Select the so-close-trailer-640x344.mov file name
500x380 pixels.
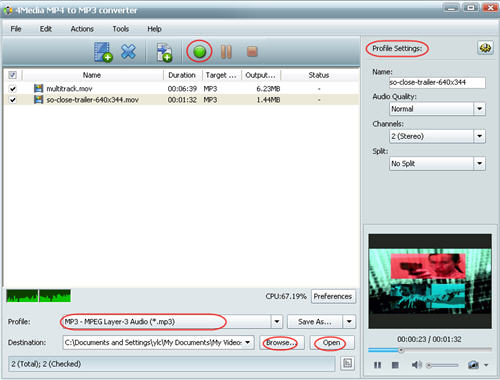click(x=92, y=100)
